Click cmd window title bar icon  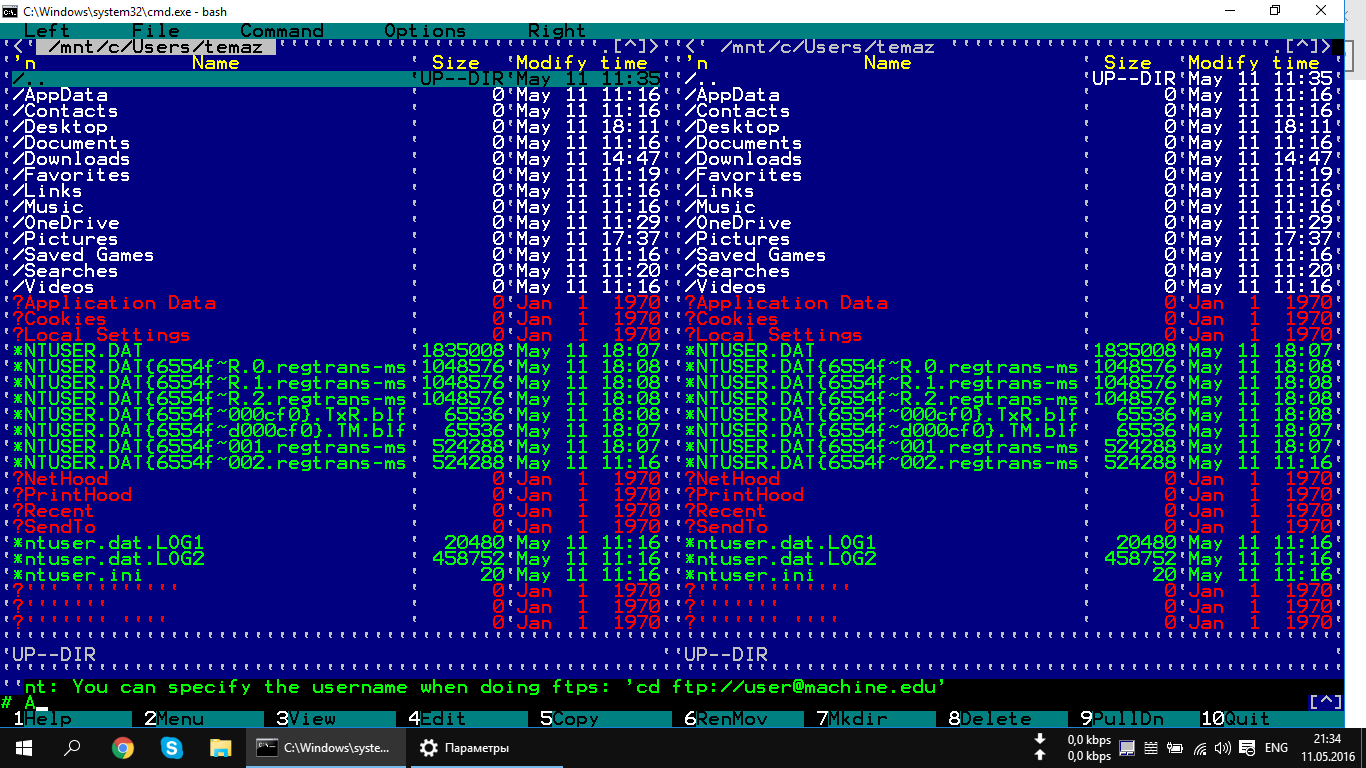pyautogui.click(x=11, y=10)
